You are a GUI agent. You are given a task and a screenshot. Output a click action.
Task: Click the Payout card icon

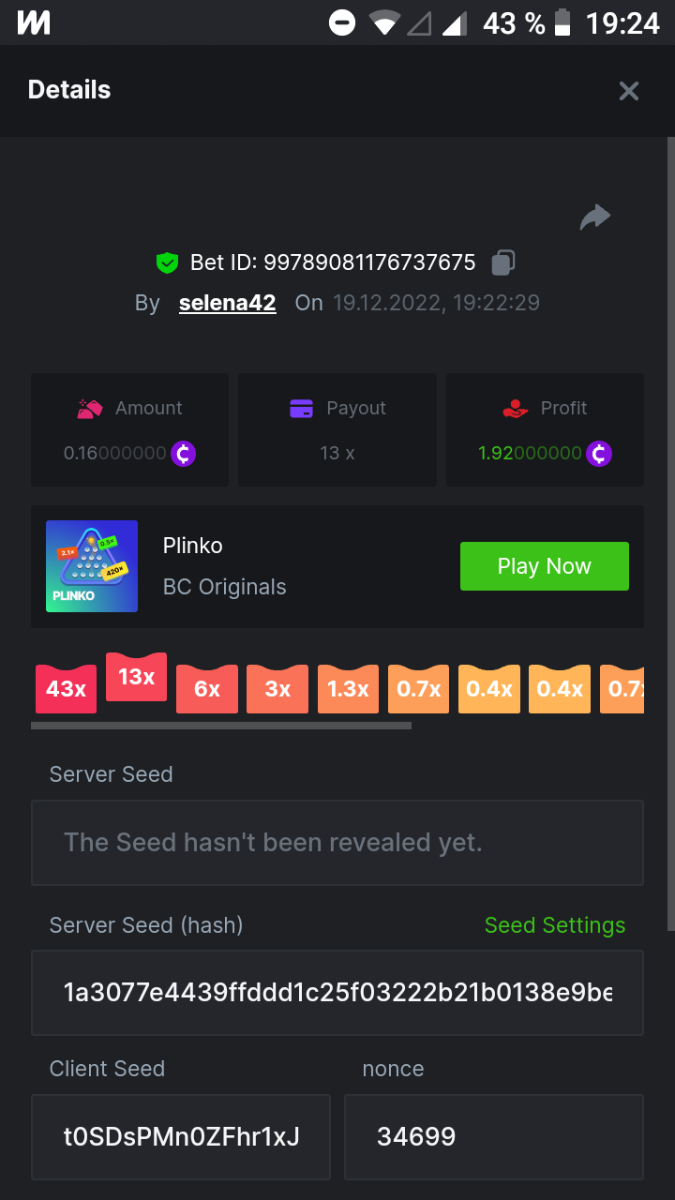coord(301,408)
